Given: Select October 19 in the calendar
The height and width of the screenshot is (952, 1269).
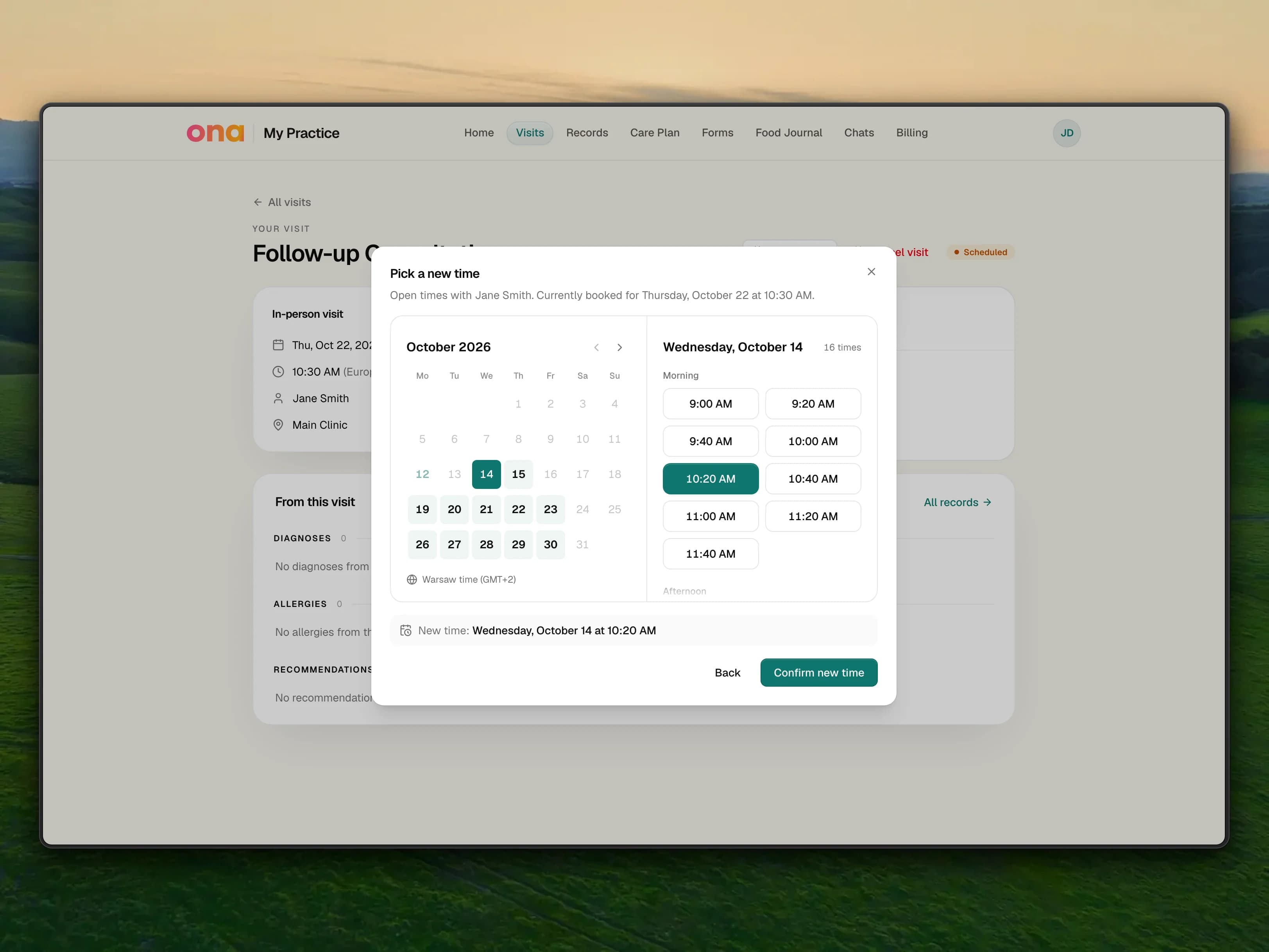Looking at the screenshot, I should (x=422, y=509).
